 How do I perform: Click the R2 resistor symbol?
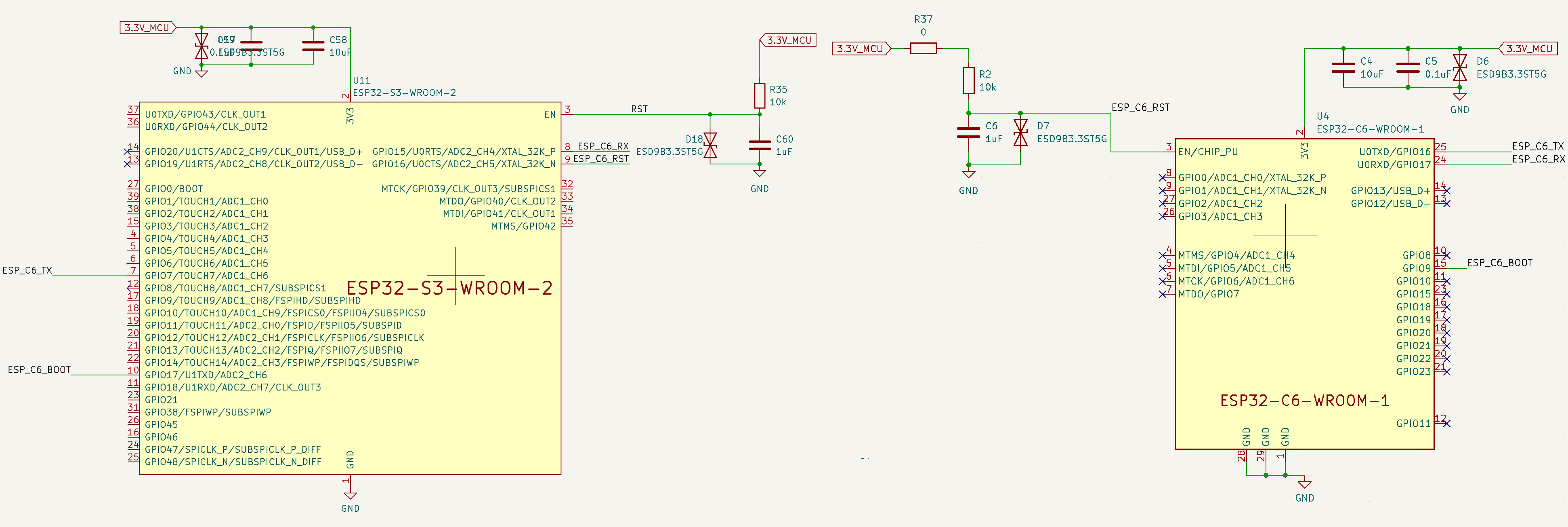[x=968, y=80]
